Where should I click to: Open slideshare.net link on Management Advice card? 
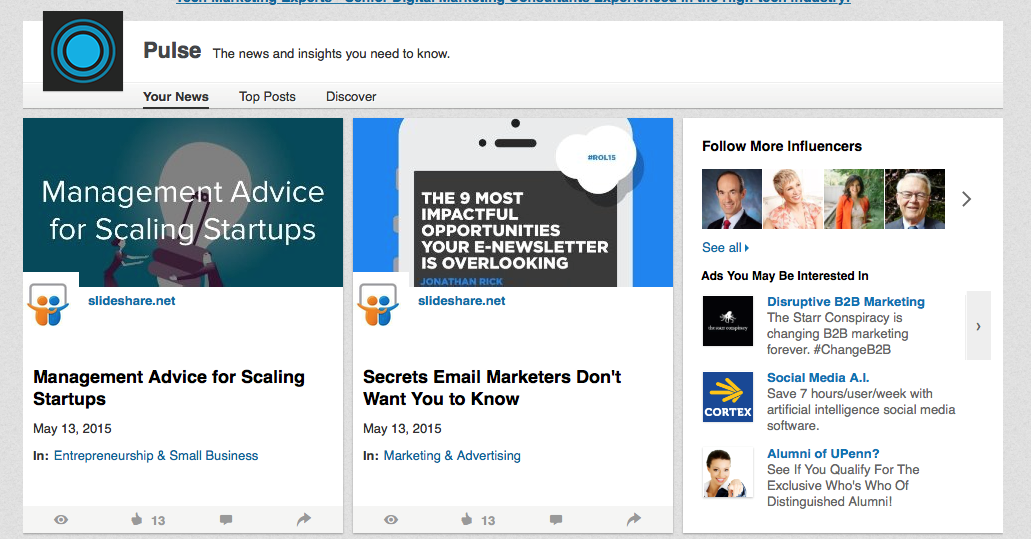[x=132, y=301]
